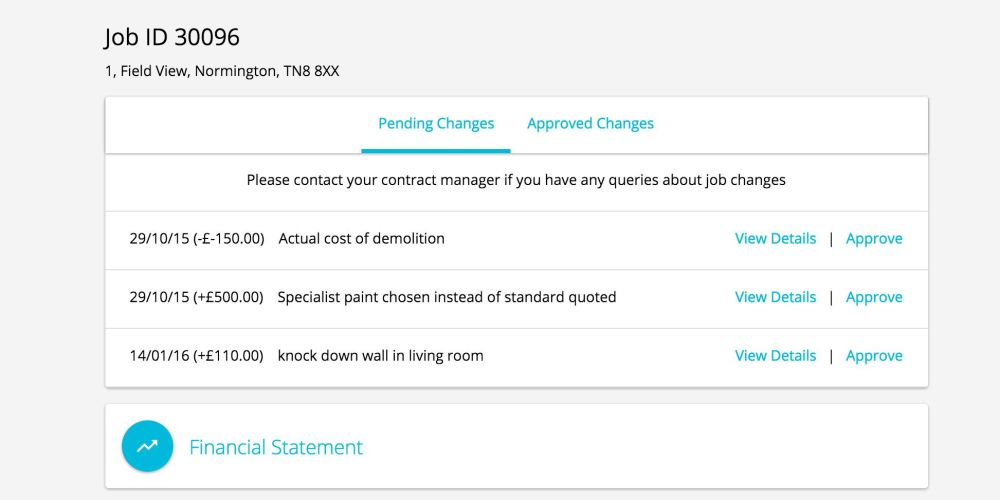Click the Field View, Normington address line
The image size is (1000, 500).
click(222, 71)
